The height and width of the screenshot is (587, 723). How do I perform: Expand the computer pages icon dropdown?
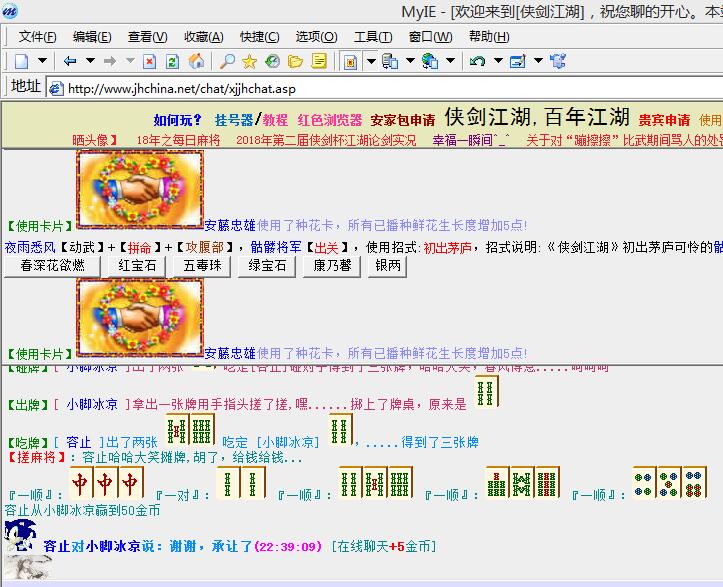(x=410, y=60)
